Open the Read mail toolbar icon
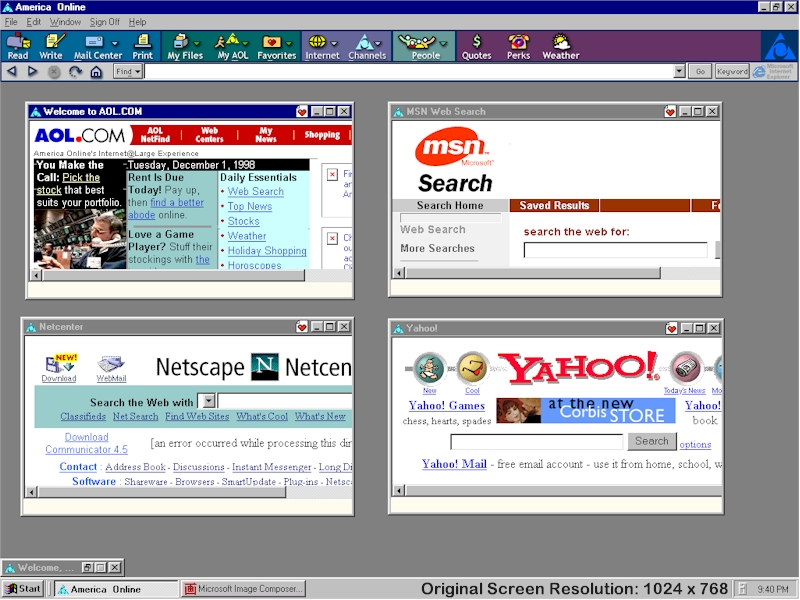 click(x=18, y=46)
